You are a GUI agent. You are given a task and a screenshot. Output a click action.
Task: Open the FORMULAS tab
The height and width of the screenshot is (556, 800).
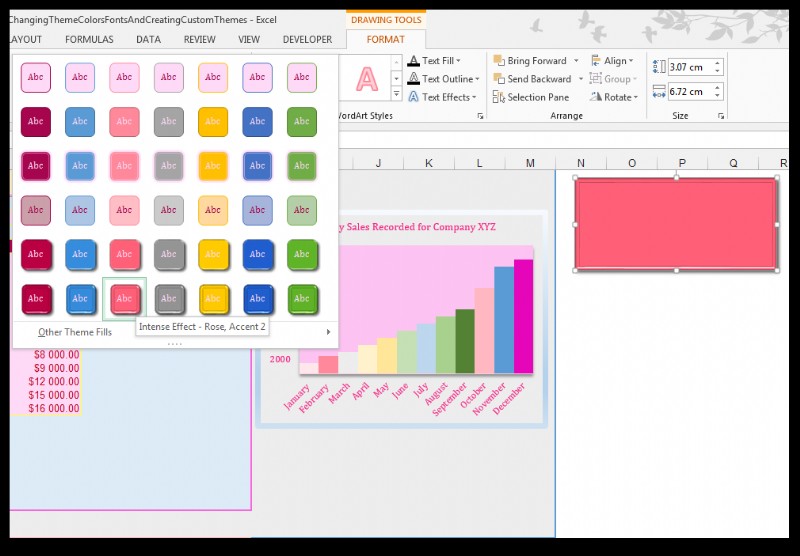pos(89,39)
